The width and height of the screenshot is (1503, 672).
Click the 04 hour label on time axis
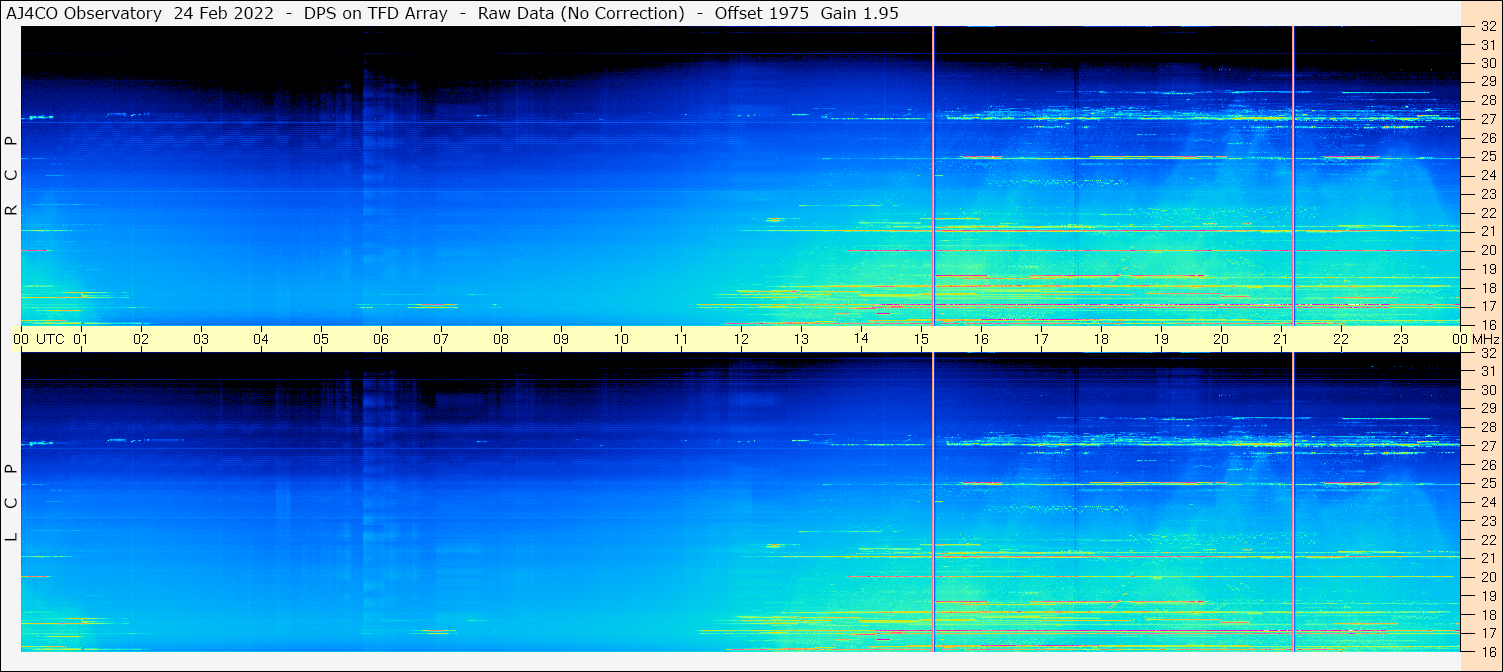(x=261, y=339)
